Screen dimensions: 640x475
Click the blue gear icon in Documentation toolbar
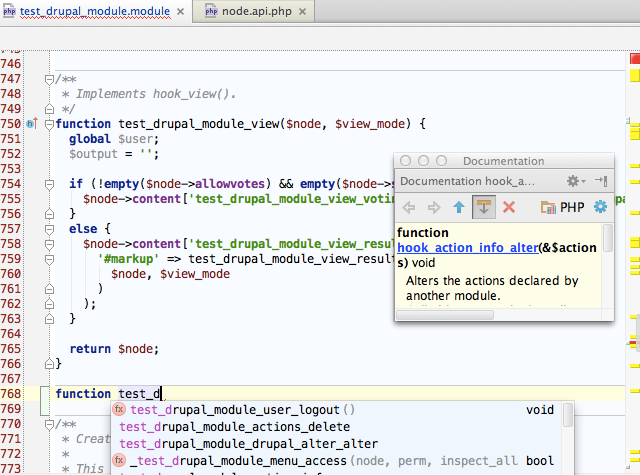[600, 207]
